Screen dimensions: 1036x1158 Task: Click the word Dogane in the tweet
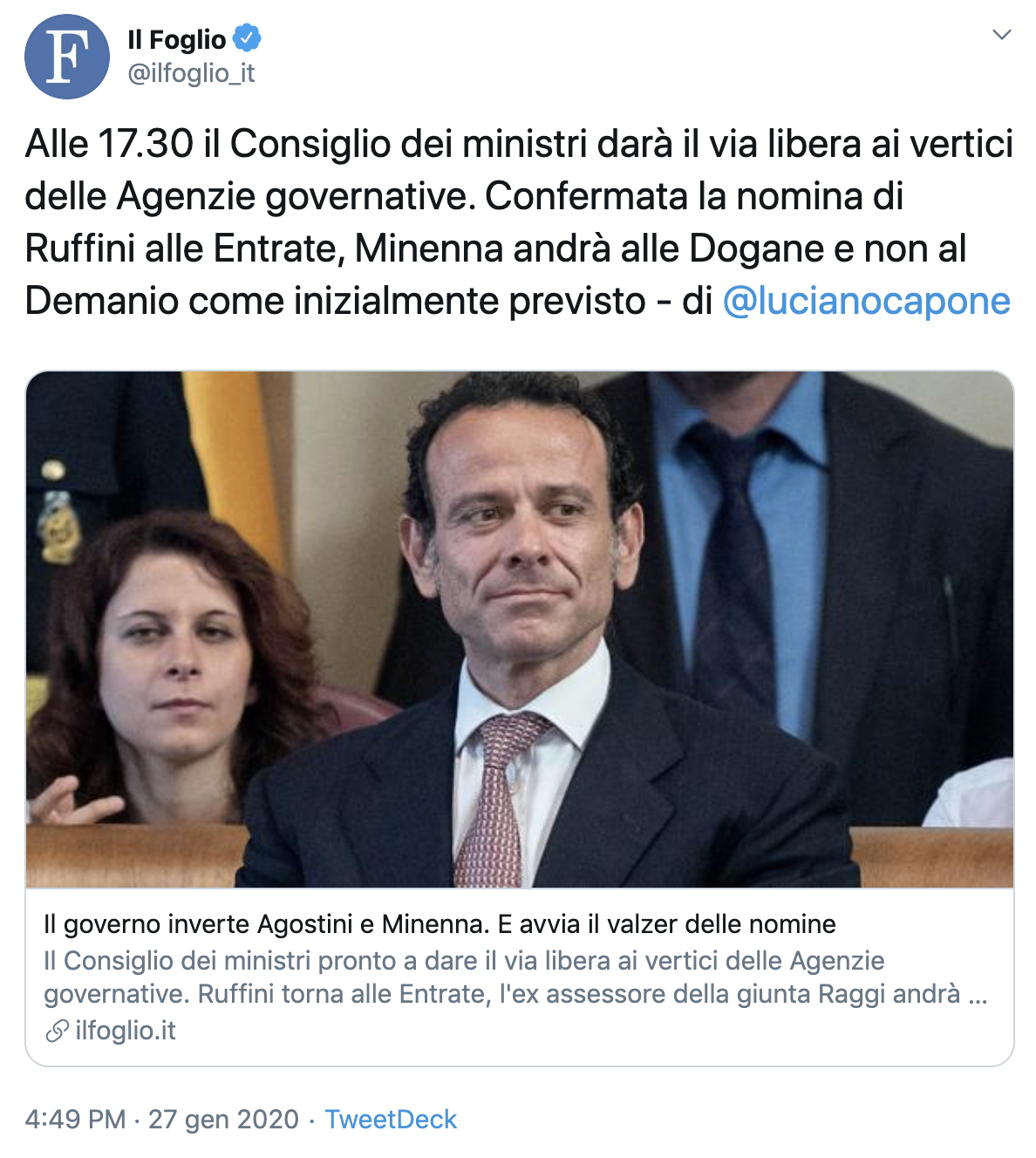756,249
